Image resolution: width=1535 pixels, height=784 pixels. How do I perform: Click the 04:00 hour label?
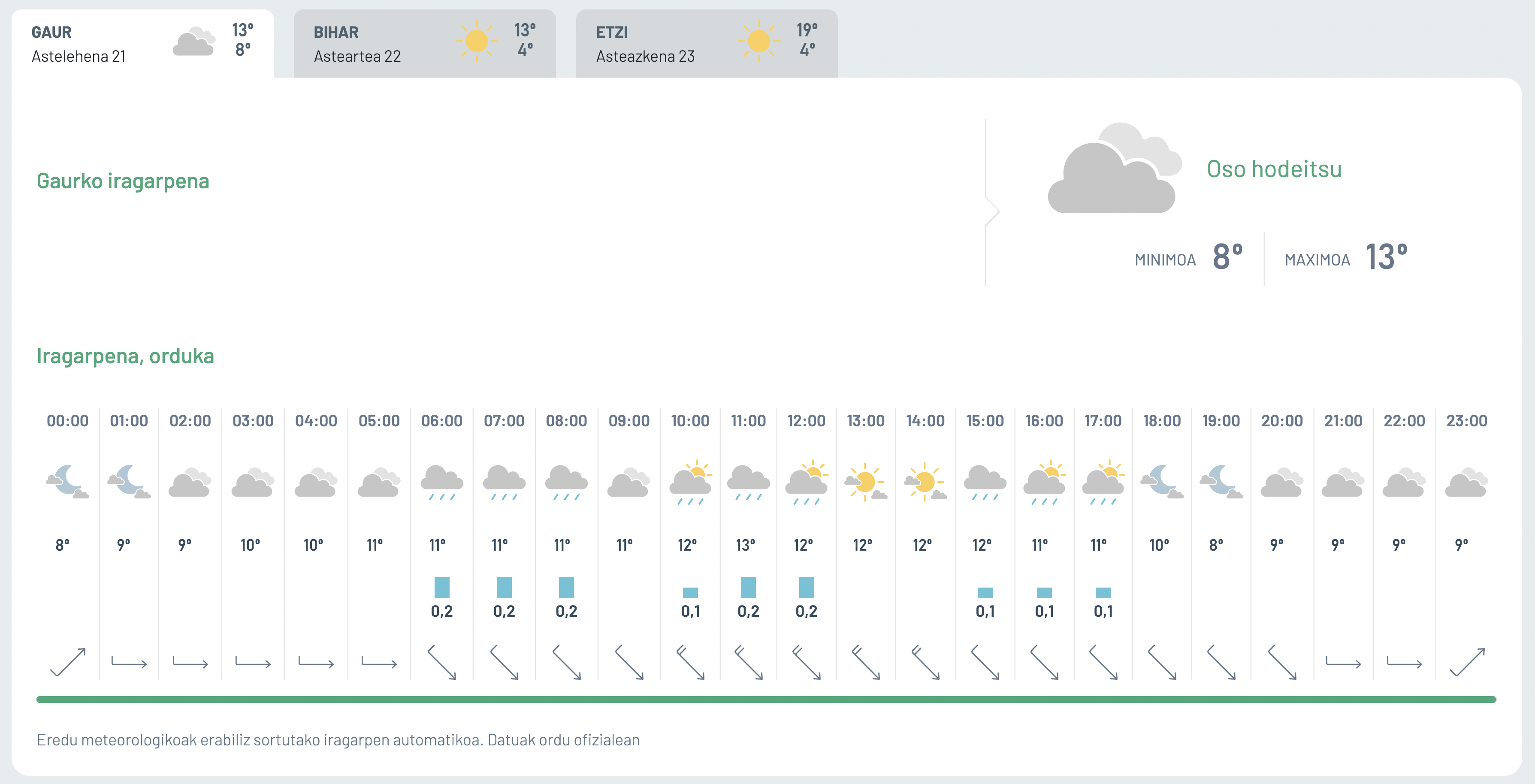coord(316,421)
